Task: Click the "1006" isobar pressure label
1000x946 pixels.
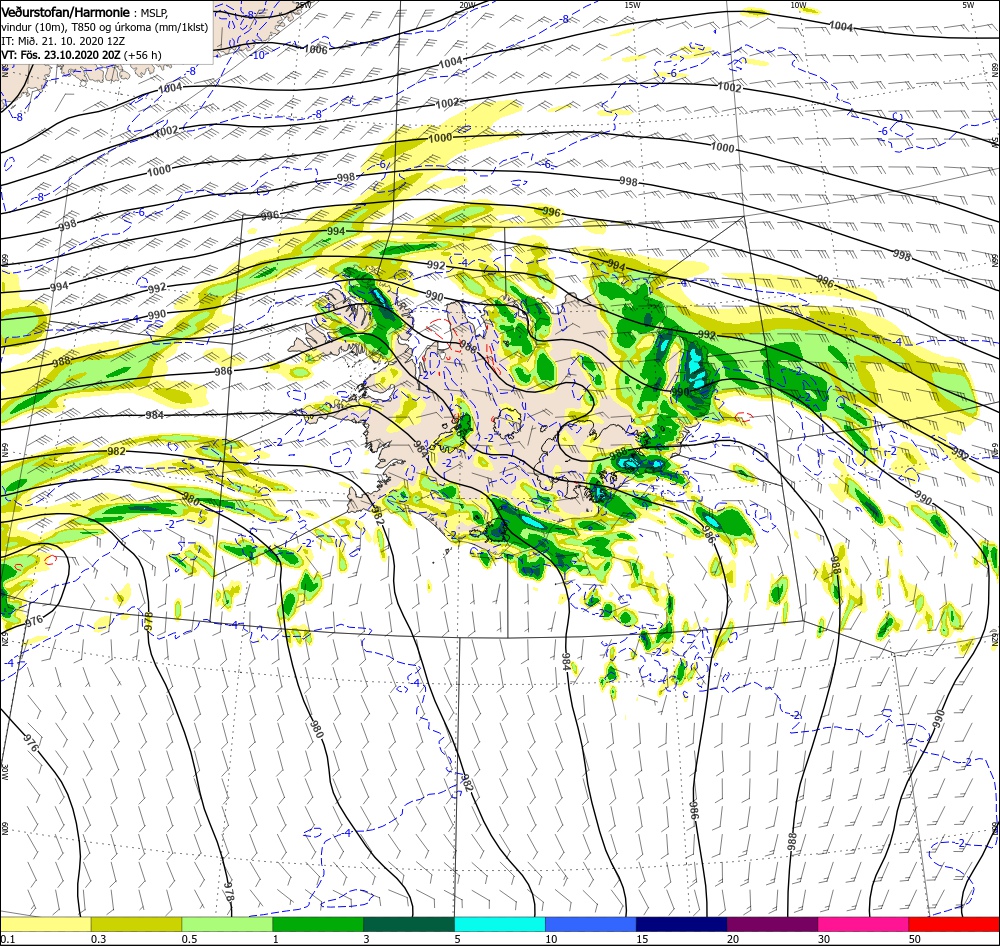Action: (x=316, y=49)
